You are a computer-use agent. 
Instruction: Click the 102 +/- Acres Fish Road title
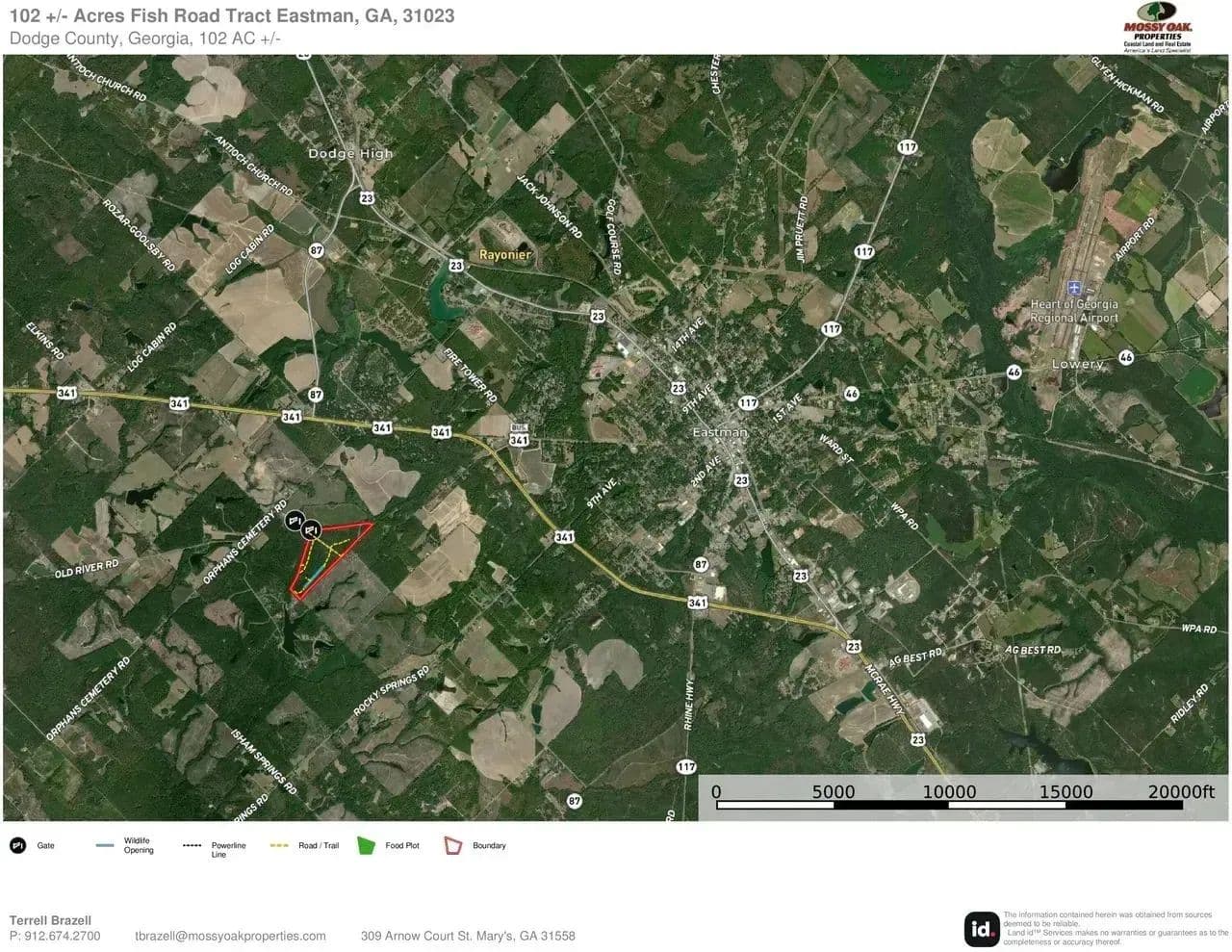(232, 16)
